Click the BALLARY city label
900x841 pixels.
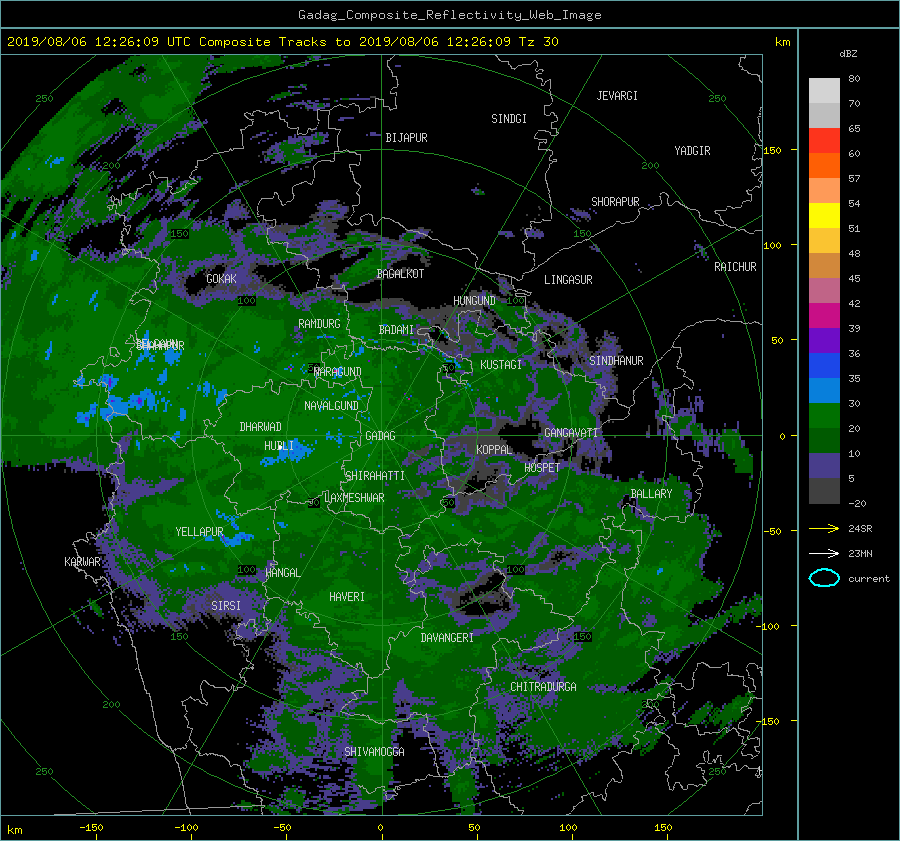click(651, 494)
